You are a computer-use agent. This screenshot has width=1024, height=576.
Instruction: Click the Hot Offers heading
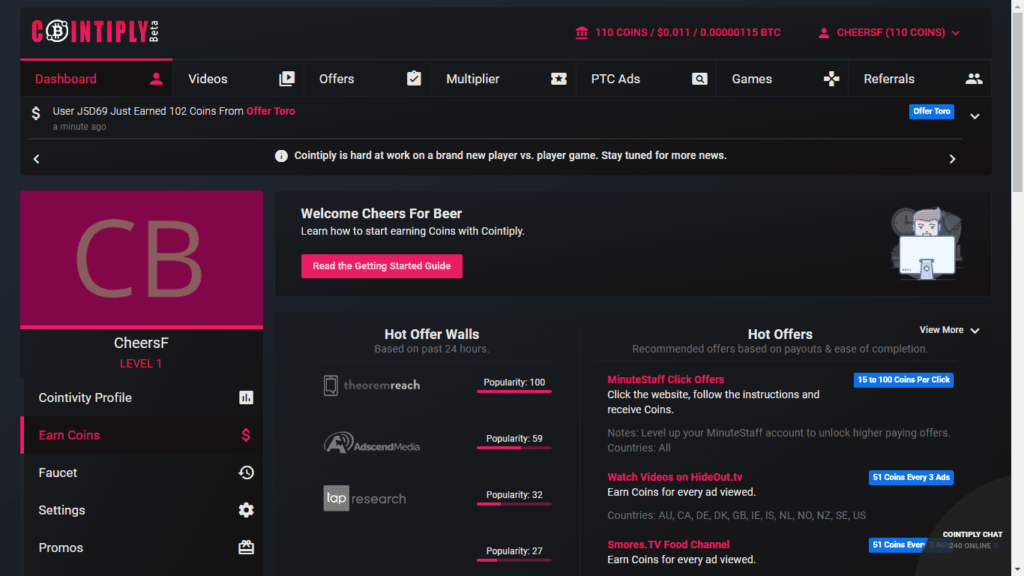(780, 334)
